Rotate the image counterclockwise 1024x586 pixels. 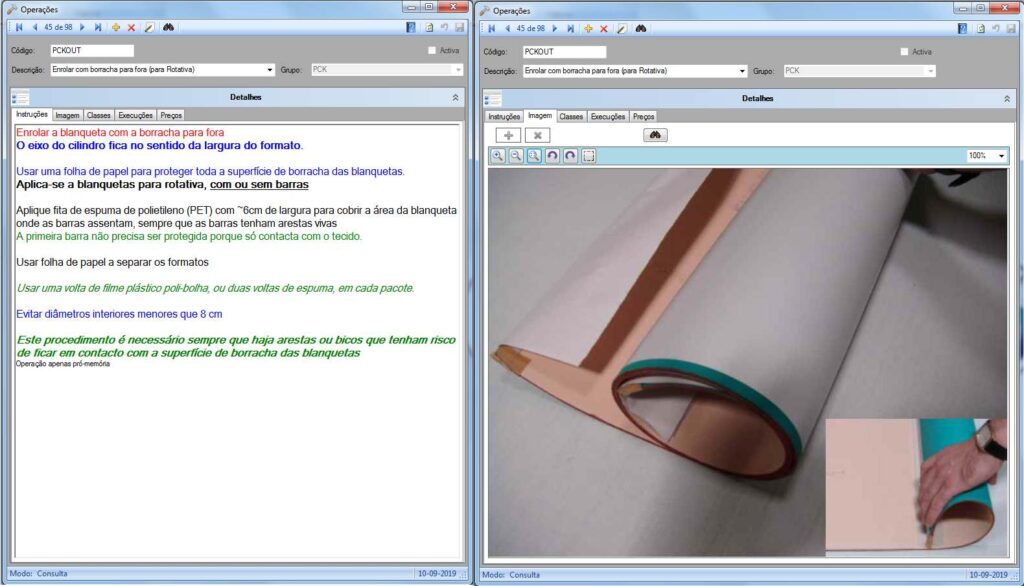pyautogui.click(x=552, y=155)
